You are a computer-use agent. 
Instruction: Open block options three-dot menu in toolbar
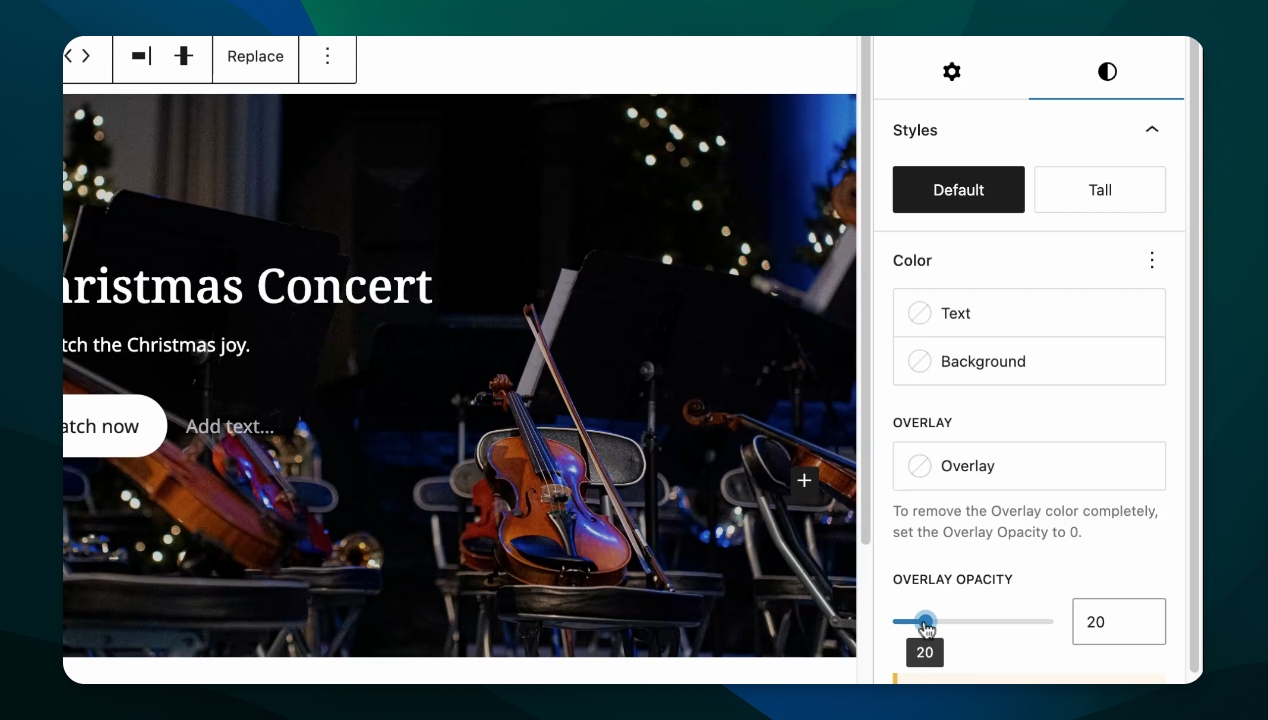point(327,57)
